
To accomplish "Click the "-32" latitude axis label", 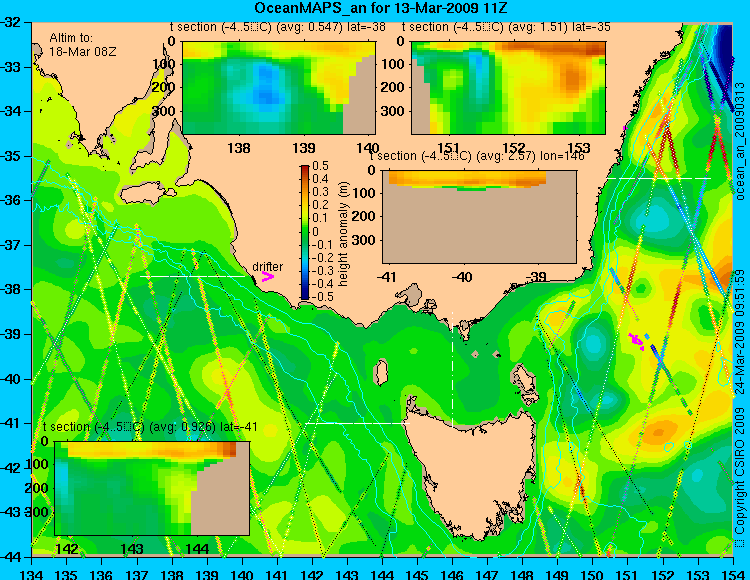I will pyautogui.click(x=11, y=22).
